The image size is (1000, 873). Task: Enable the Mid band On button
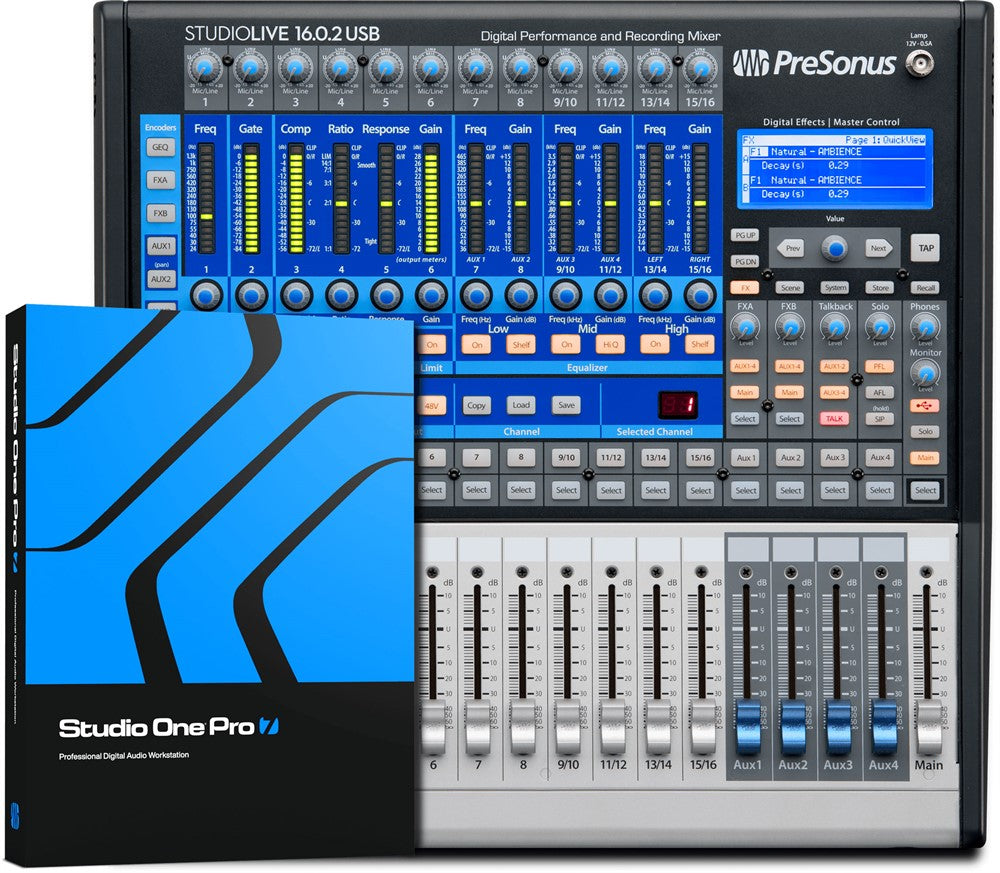566,344
